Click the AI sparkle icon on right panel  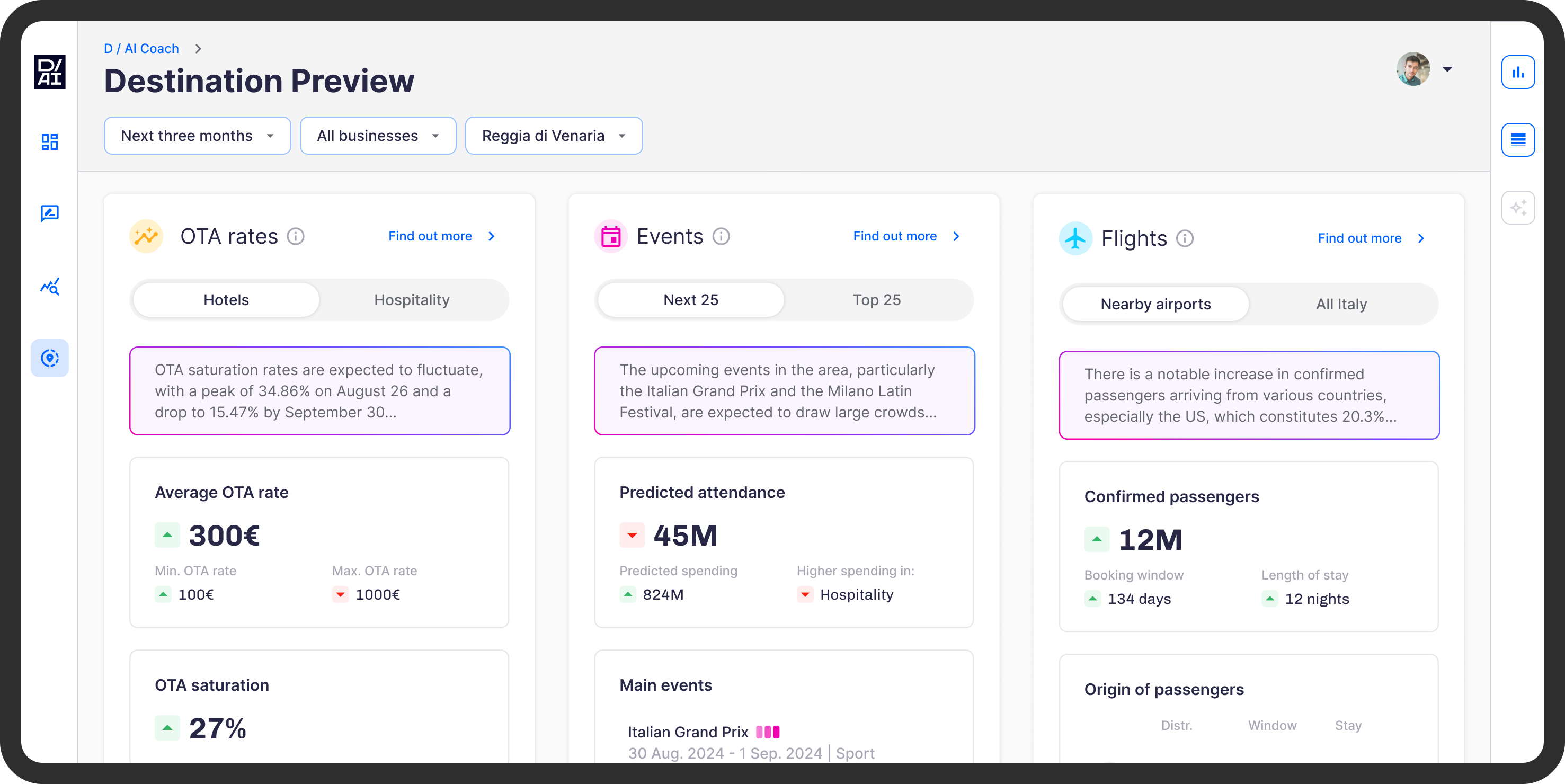(1518, 208)
